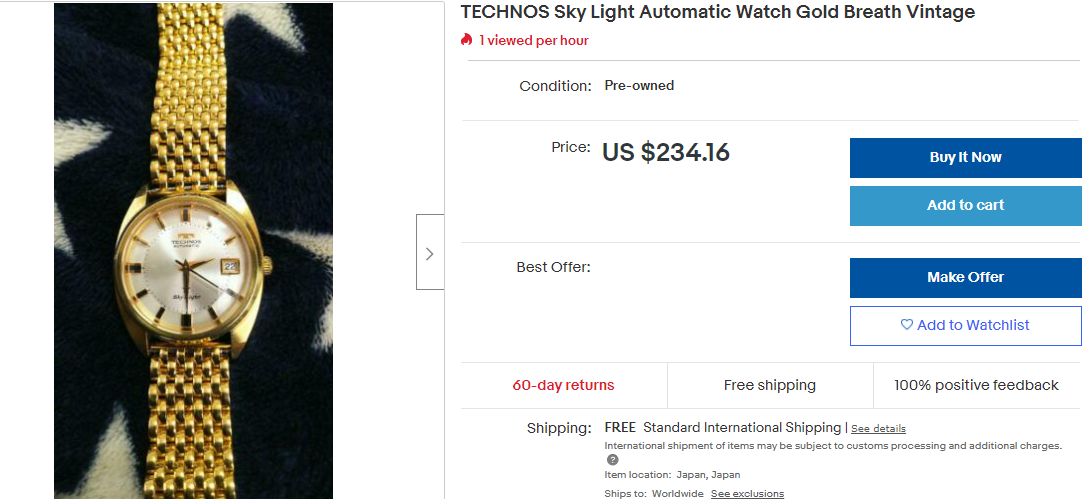This screenshot has height=499, width=1092.
Task: Click the TECHNOS Sky Light listing title
Action: coord(717,13)
